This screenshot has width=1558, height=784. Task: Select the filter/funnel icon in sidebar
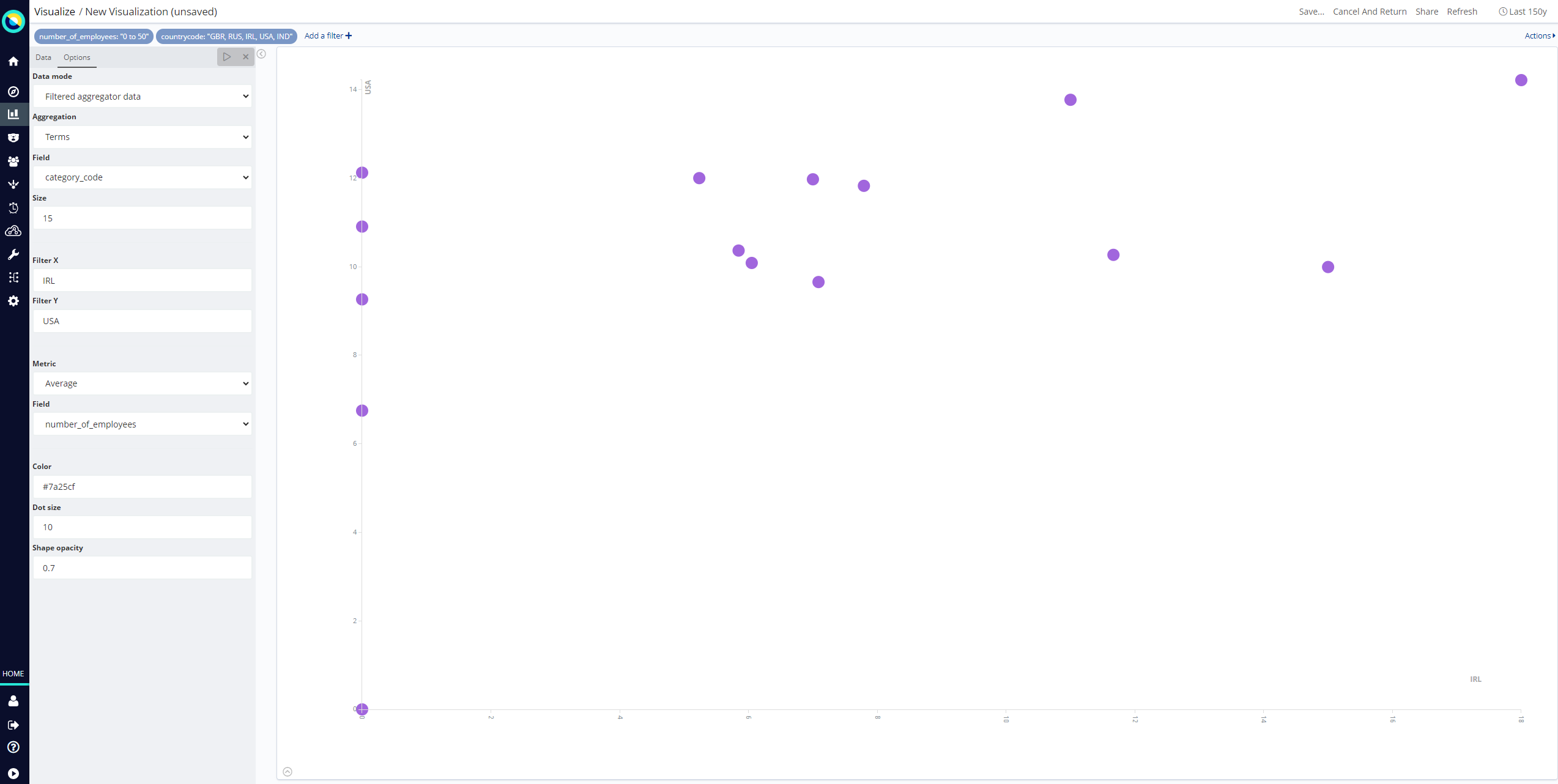[14, 183]
